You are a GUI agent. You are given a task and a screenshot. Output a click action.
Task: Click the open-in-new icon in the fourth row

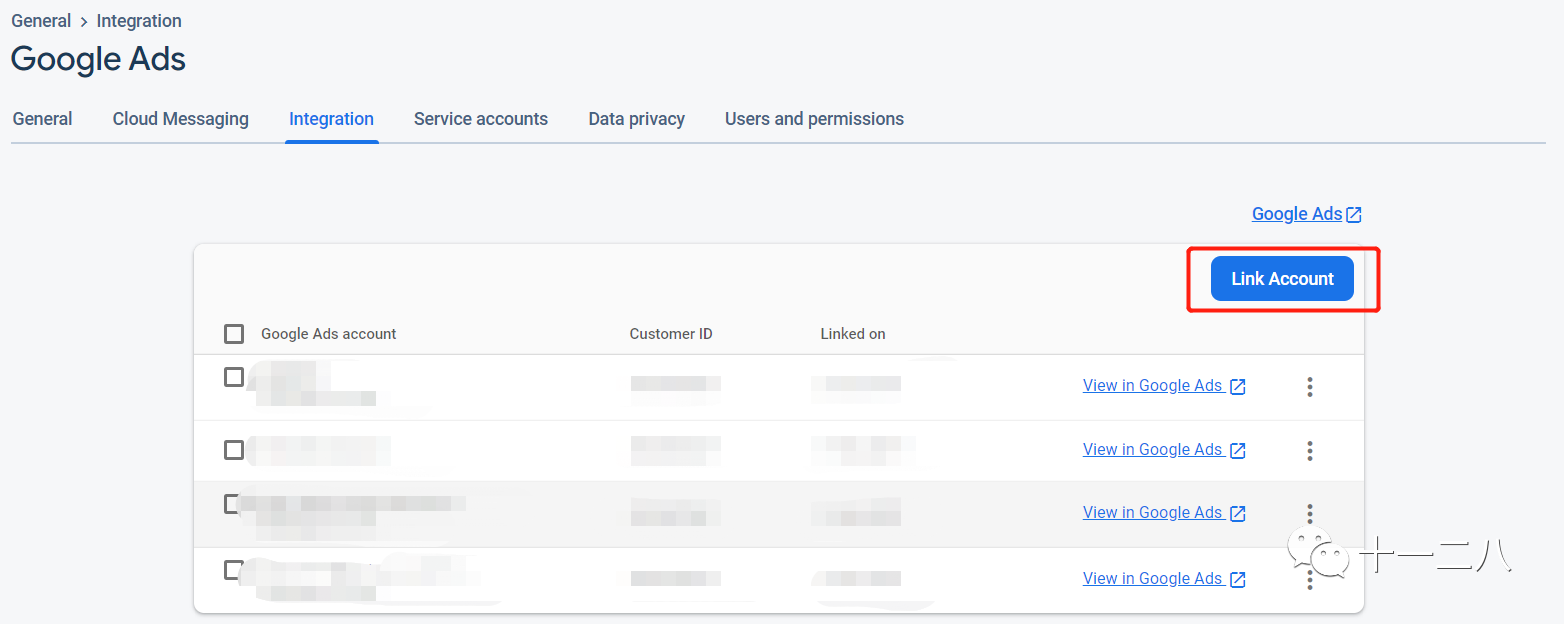tap(1237, 580)
